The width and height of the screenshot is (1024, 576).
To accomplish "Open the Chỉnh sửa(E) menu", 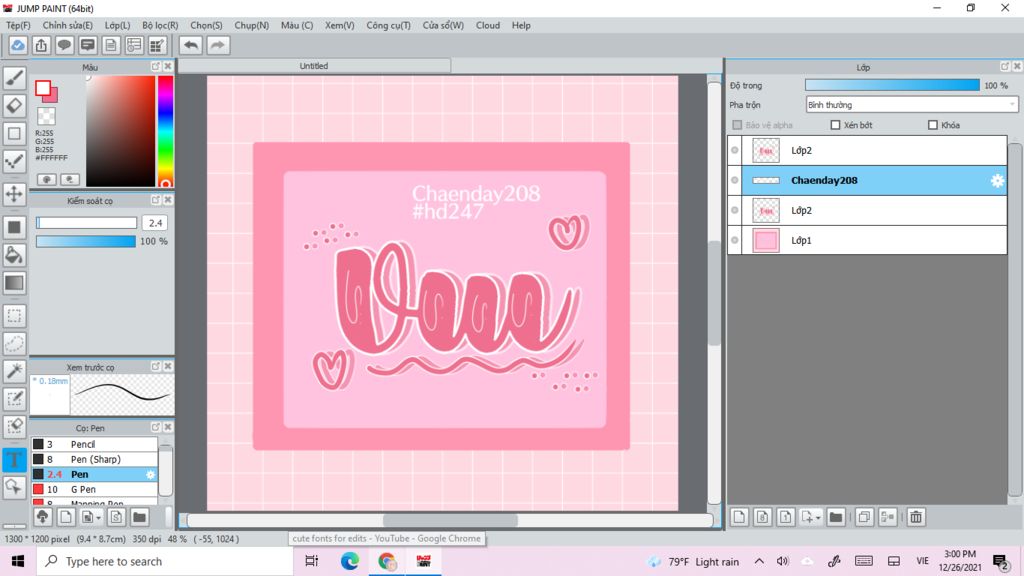I will [x=68, y=25].
